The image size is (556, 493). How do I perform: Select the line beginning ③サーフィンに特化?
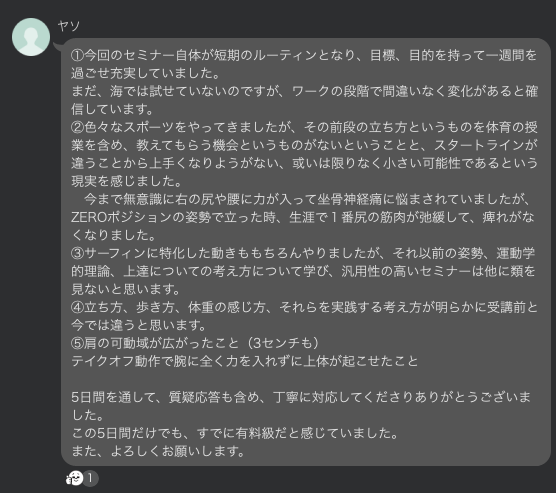(x=303, y=253)
